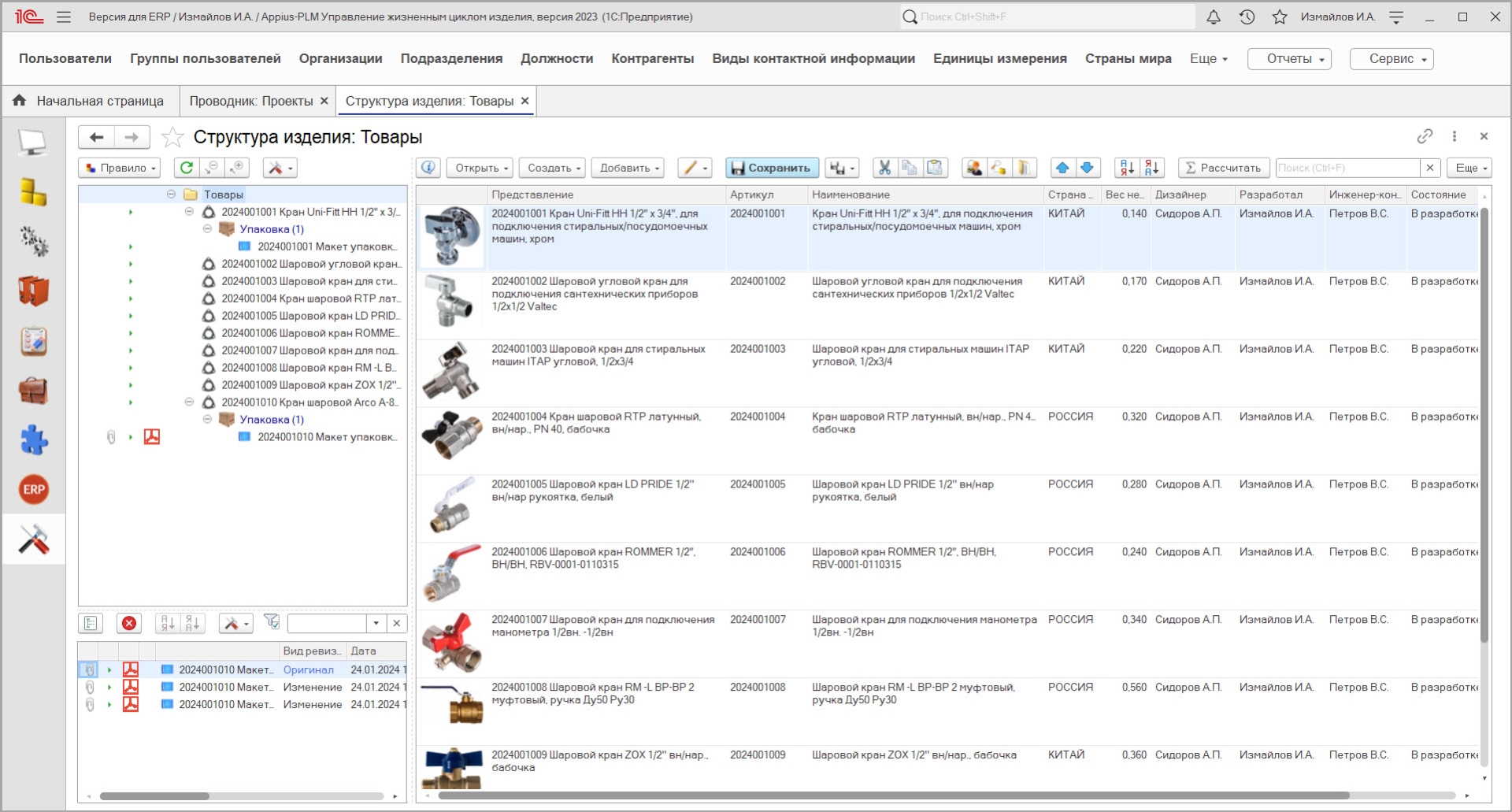Image resolution: width=1512 pixels, height=812 pixels.
Task: Open the gears section in sidebar
Action: coord(33,242)
